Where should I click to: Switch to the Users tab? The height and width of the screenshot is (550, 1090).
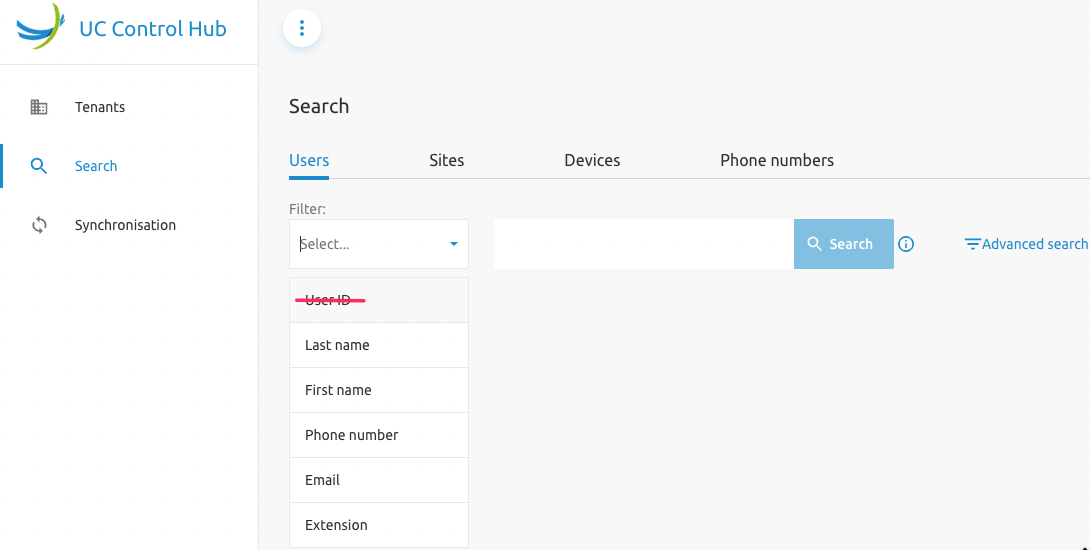pos(309,160)
